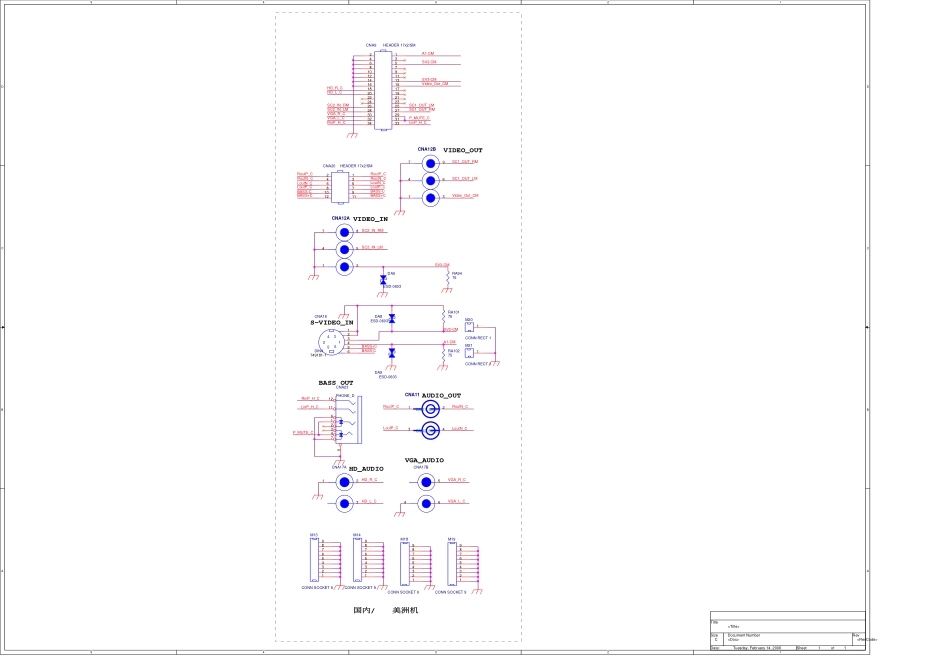Click the P_MUTE_C net label near PHONE_D

[x=303, y=433]
